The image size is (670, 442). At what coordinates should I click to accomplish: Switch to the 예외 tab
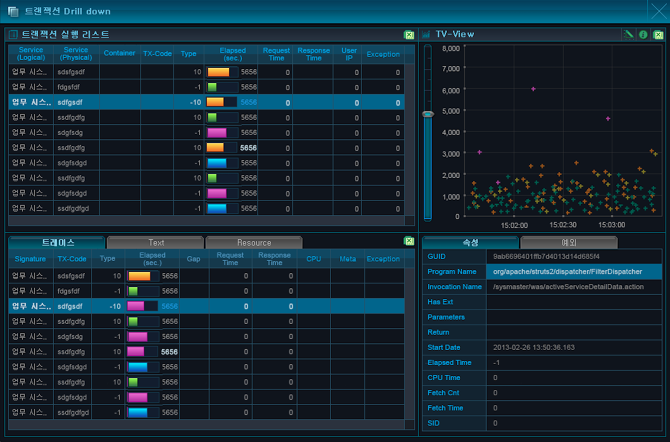569,243
